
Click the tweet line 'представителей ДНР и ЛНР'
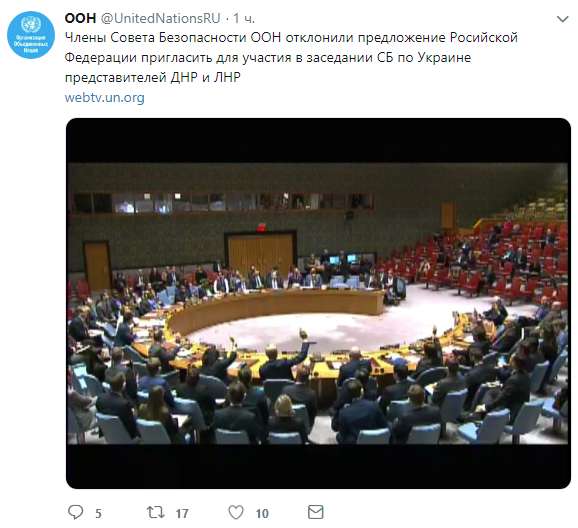click(153, 77)
